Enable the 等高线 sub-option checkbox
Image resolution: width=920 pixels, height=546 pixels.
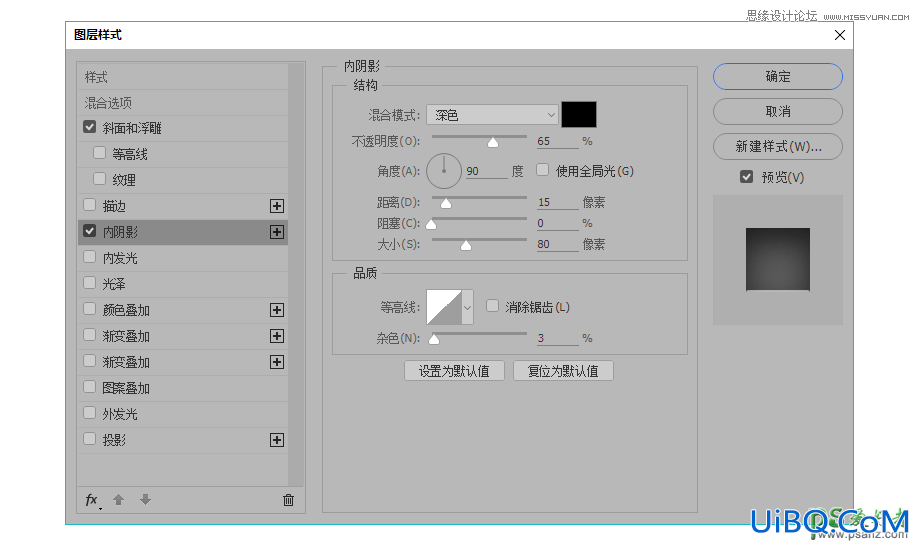tap(99, 153)
